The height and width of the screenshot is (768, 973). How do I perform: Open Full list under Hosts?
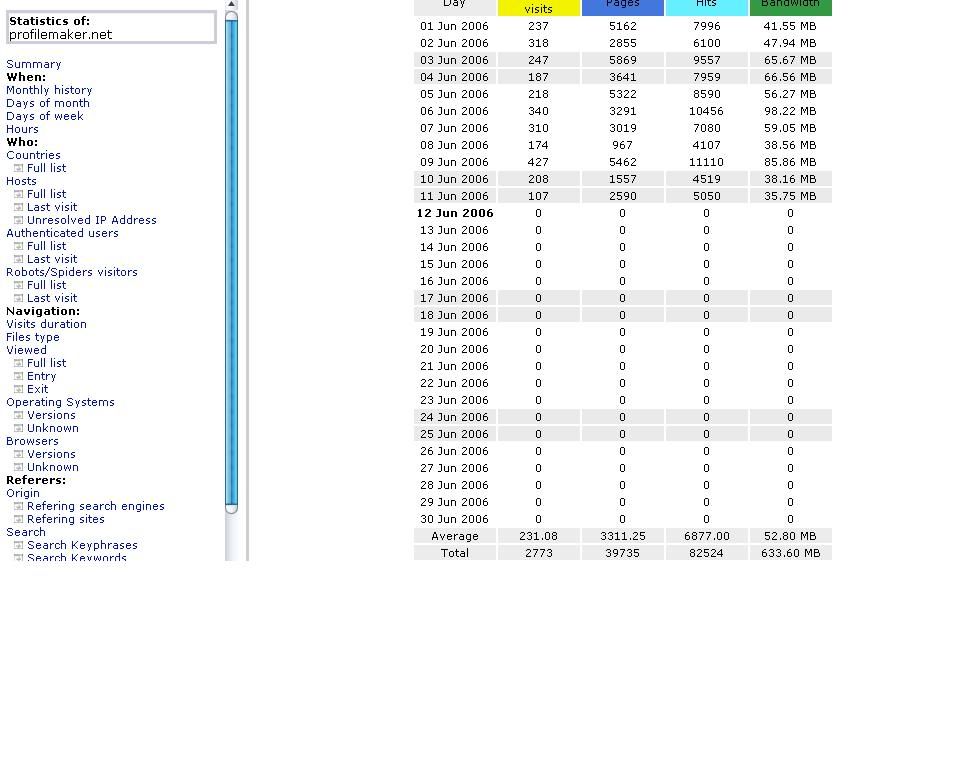tap(47, 194)
